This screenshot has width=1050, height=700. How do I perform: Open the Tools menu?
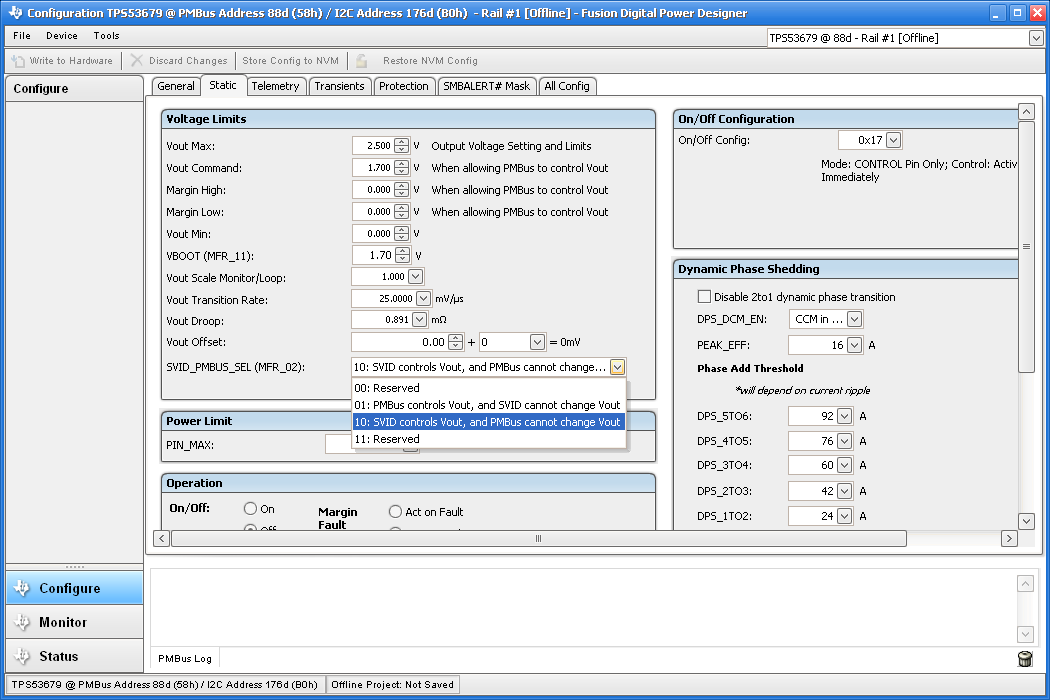click(106, 36)
